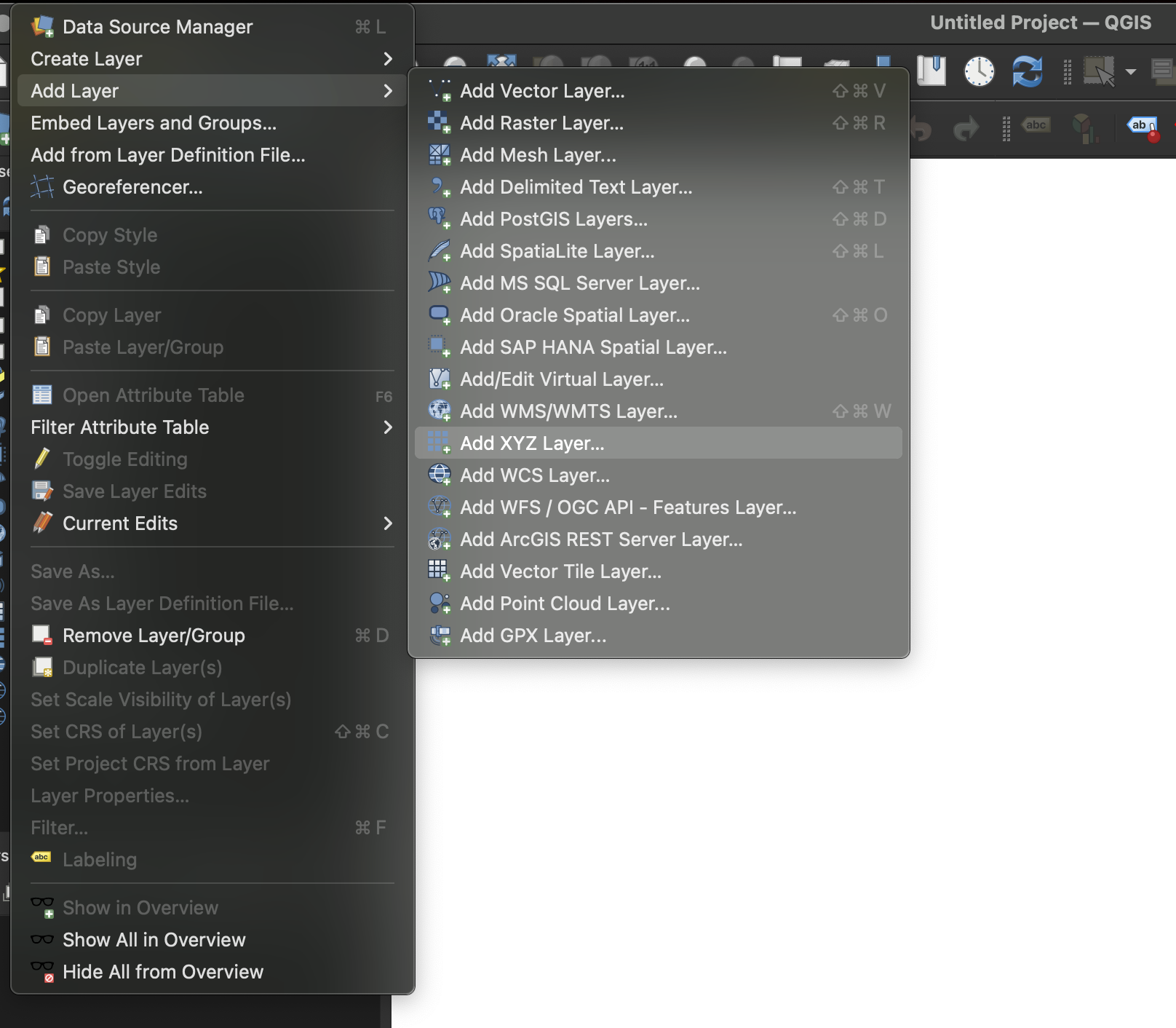1176x1028 pixels.
Task: Click the blue Refresh map icon
Action: point(1027,71)
